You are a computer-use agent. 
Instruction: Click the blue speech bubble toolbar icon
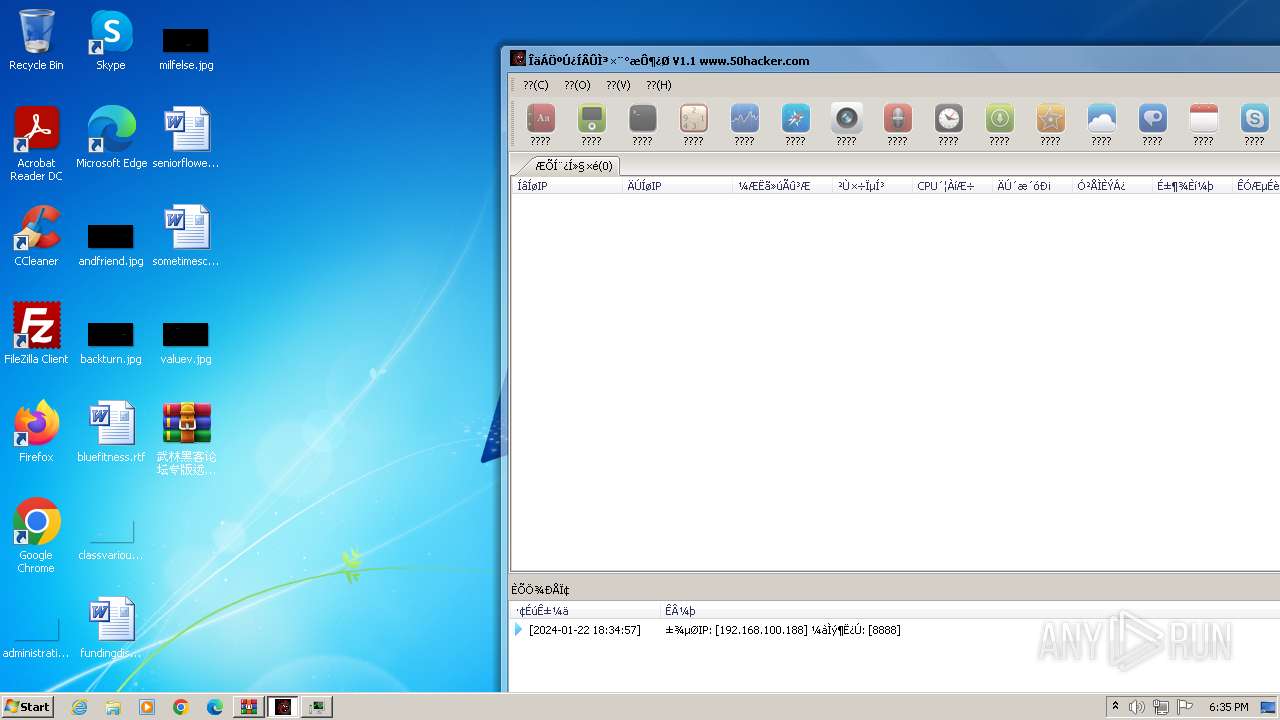click(1153, 119)
